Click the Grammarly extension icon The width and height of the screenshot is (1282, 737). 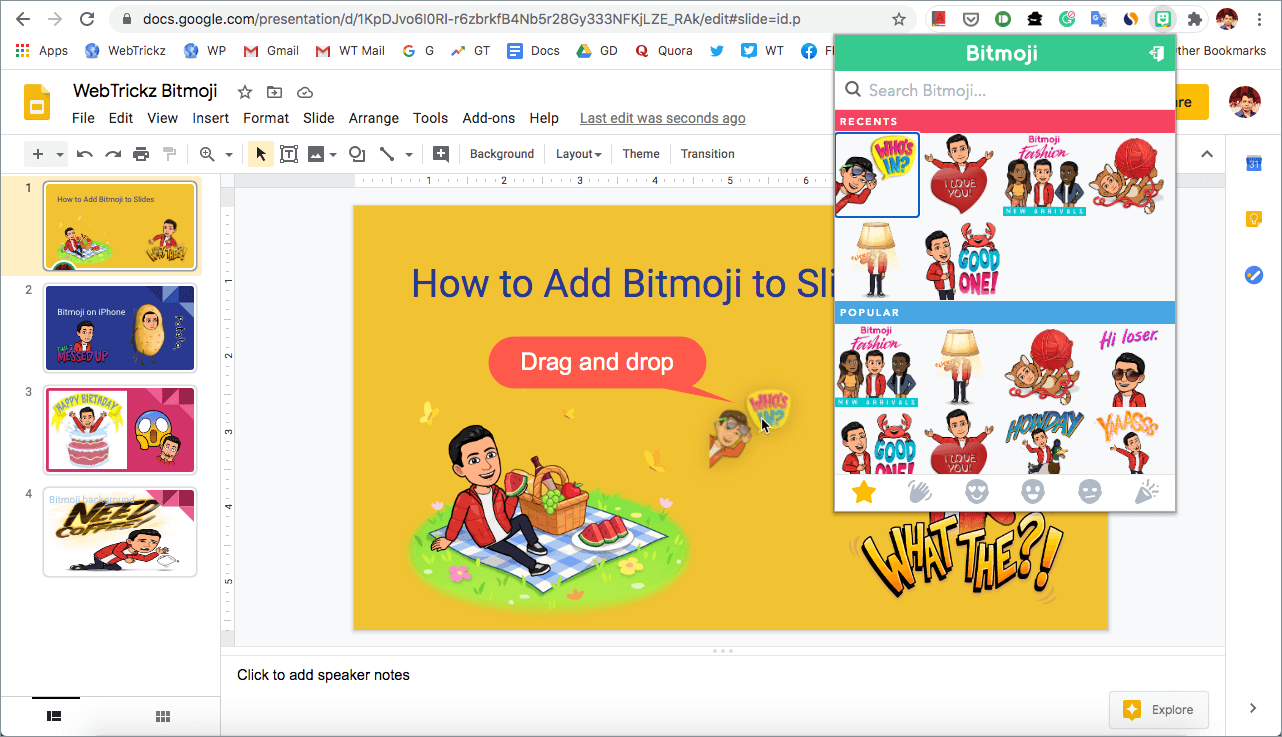pyautogui.click(x=1067, y=19)
